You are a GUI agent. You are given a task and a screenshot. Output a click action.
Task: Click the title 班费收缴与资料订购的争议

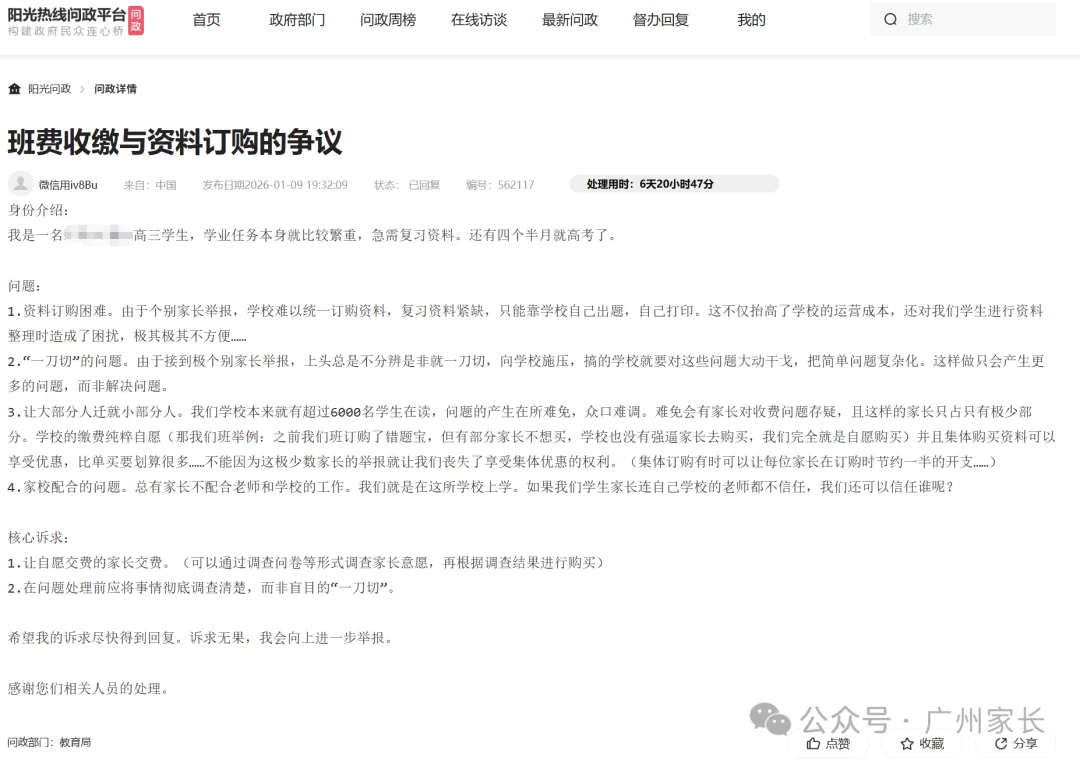click(x=175, y=142)
